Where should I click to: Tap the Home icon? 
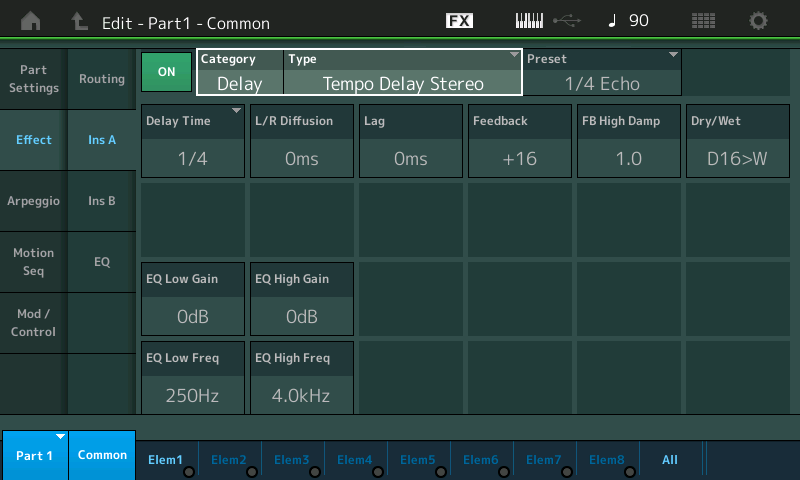pyautogui.click(x=31, y=21)
